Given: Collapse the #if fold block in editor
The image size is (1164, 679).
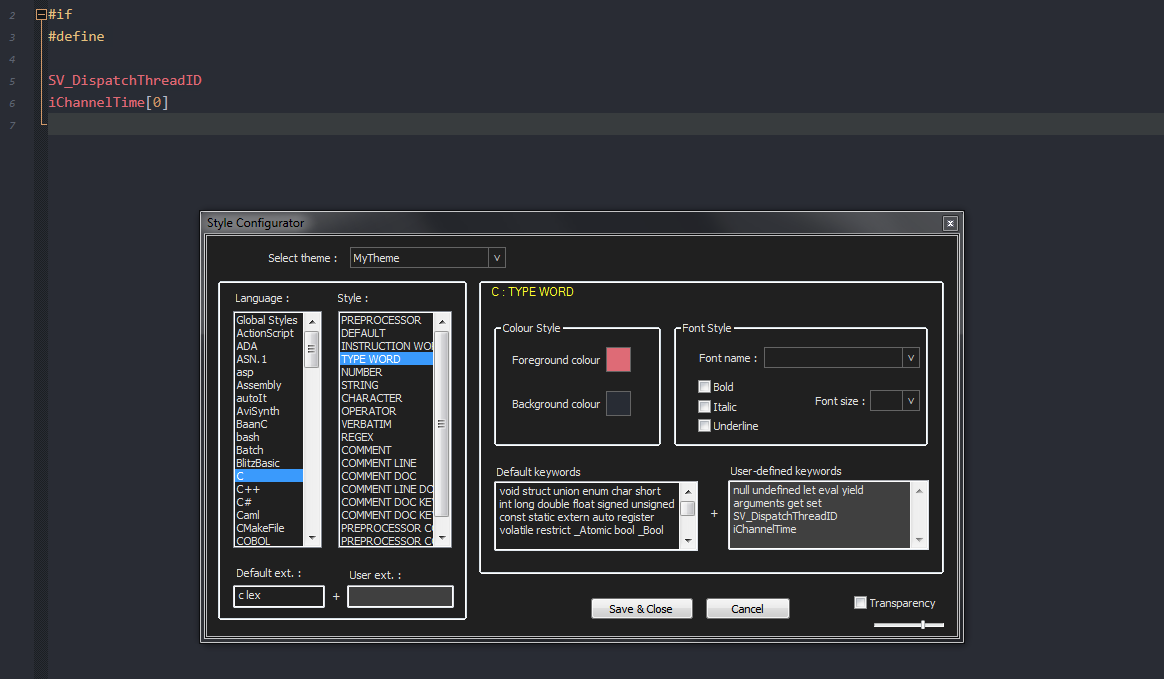Looking at the screenshot, I should (42, 14).
